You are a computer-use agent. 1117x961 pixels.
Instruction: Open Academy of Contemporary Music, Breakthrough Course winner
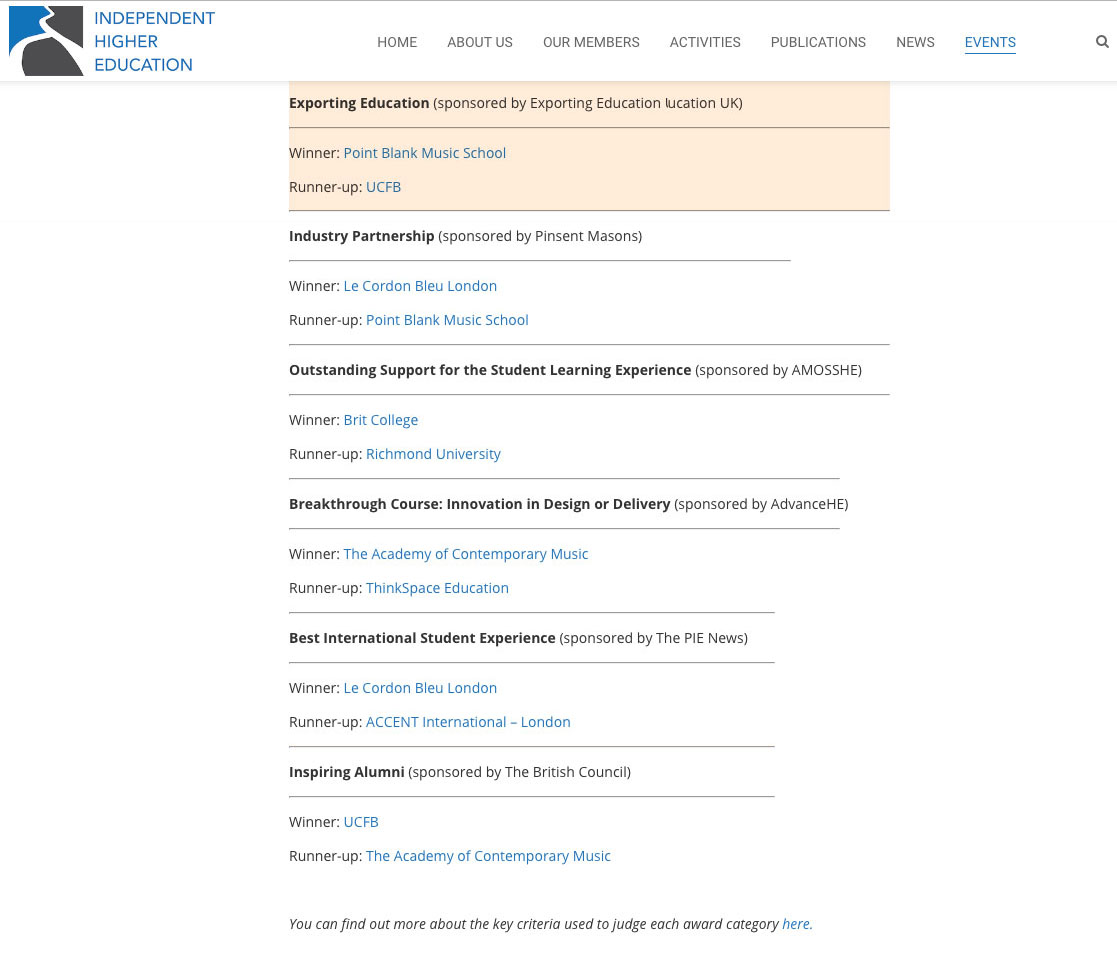point(466,554)
